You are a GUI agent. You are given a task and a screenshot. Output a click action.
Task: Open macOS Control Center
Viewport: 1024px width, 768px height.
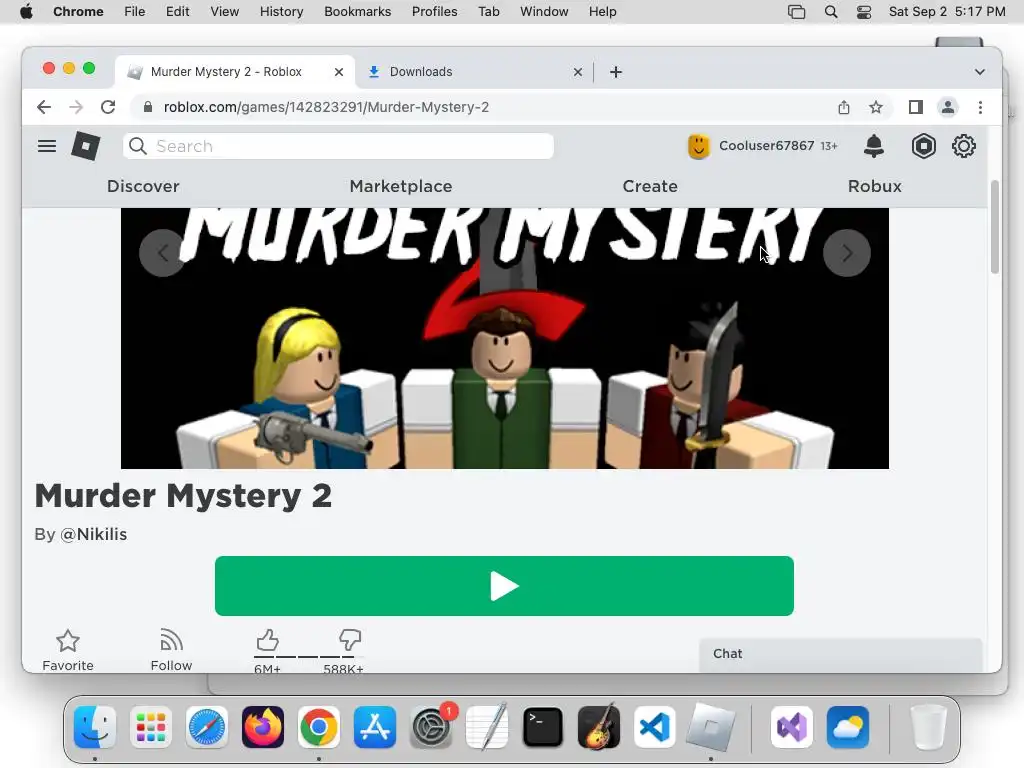click(x=864, y=12)
